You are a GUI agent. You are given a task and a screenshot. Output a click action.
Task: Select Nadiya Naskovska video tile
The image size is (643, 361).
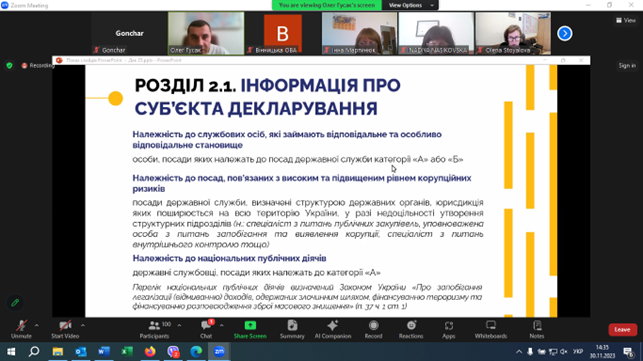436,33
